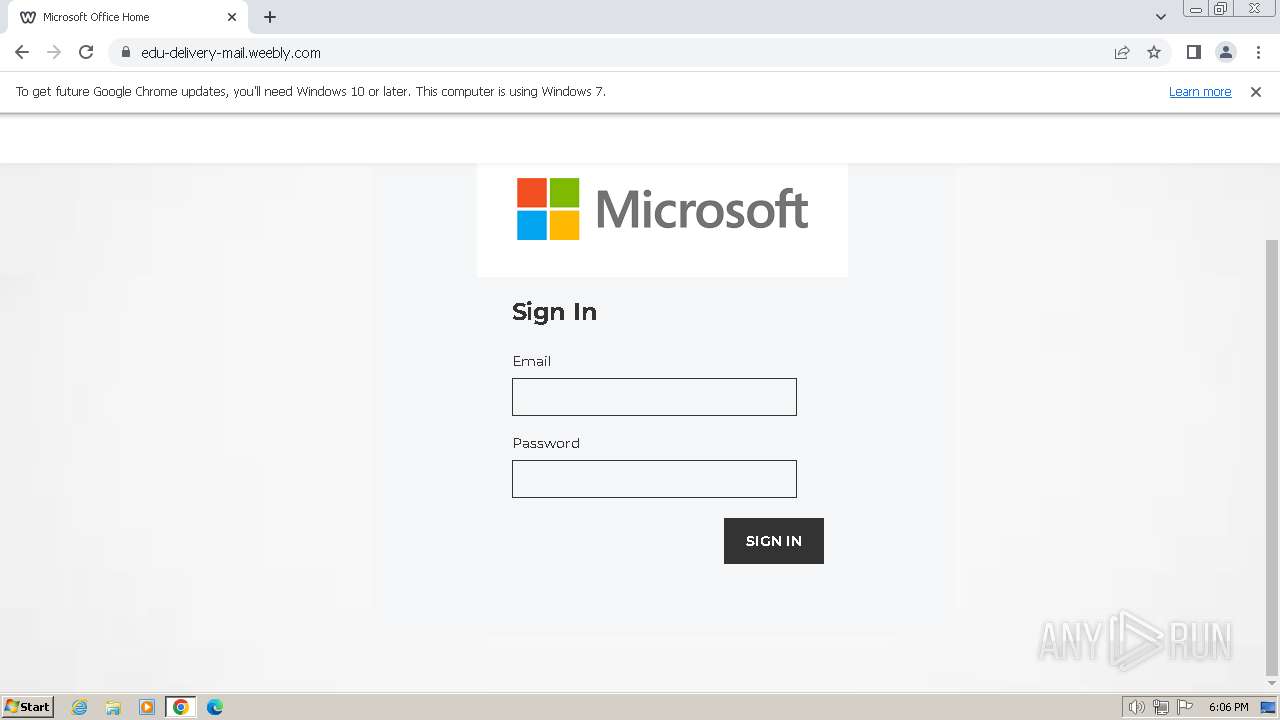Open the volume control in system tray
The image size is (1280, 720).
[1137, 707]
